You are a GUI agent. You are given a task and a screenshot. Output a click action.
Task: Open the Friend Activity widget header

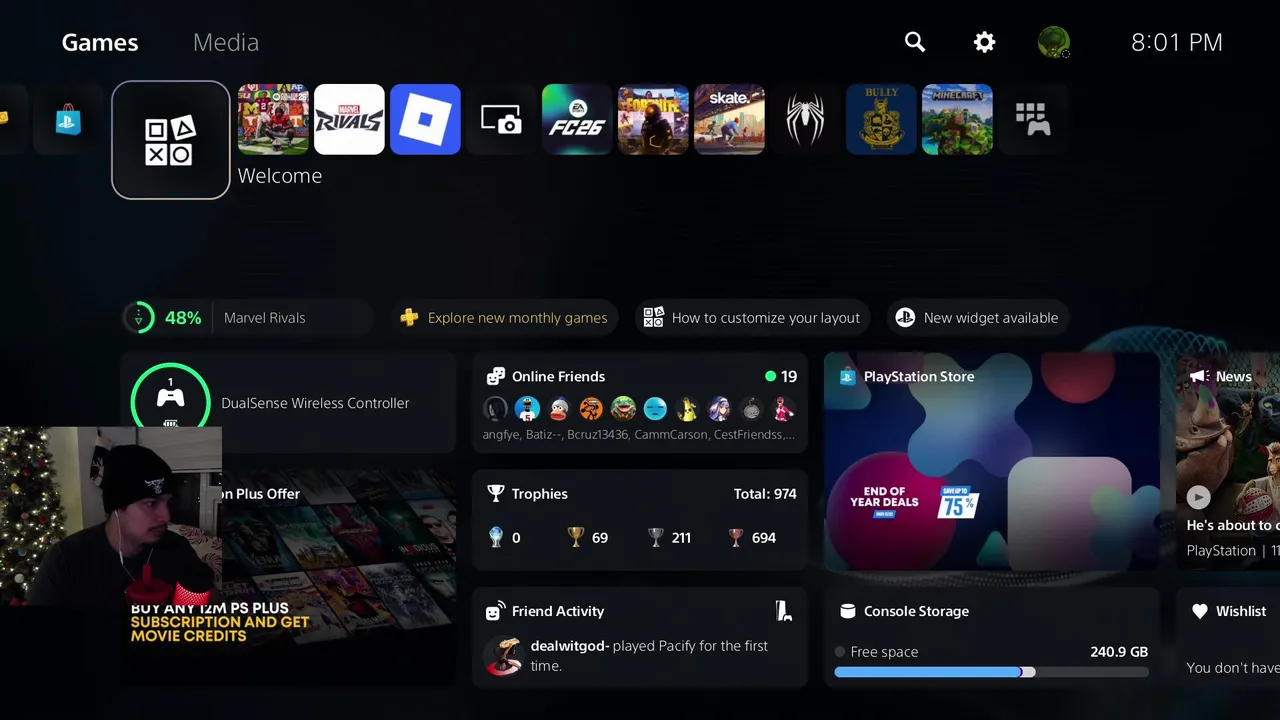click(558, 611)
